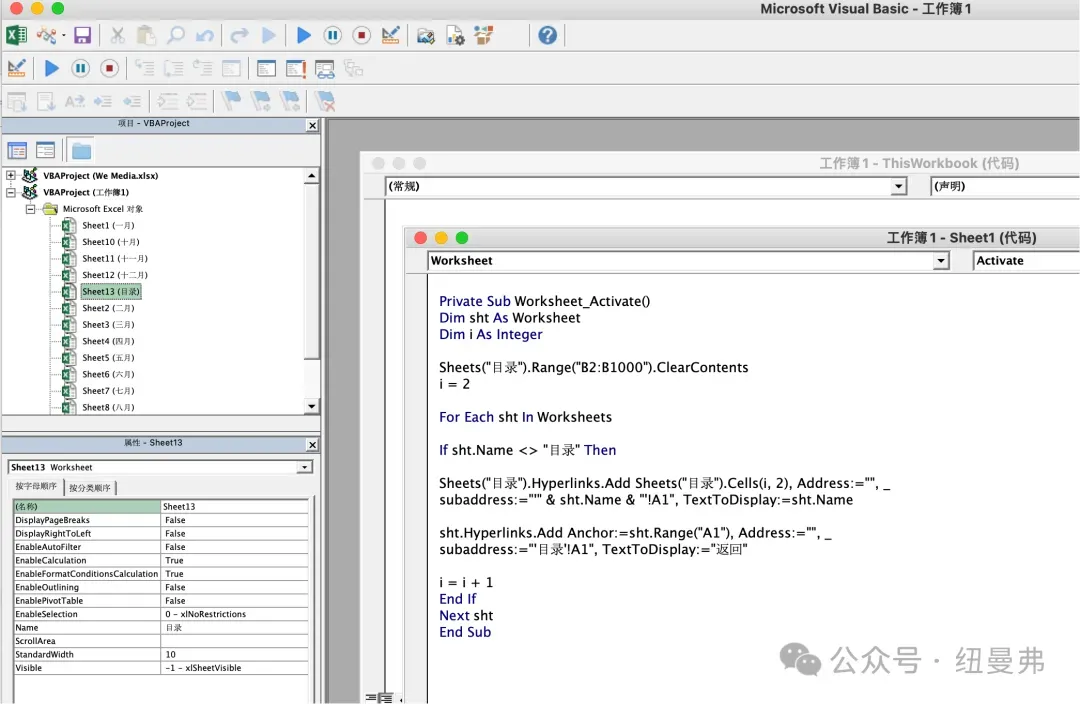Open Sheet13 Worksheet object dropdown in Properties
This screenshot has width=1080, height=704.
(x=304, y=467)
